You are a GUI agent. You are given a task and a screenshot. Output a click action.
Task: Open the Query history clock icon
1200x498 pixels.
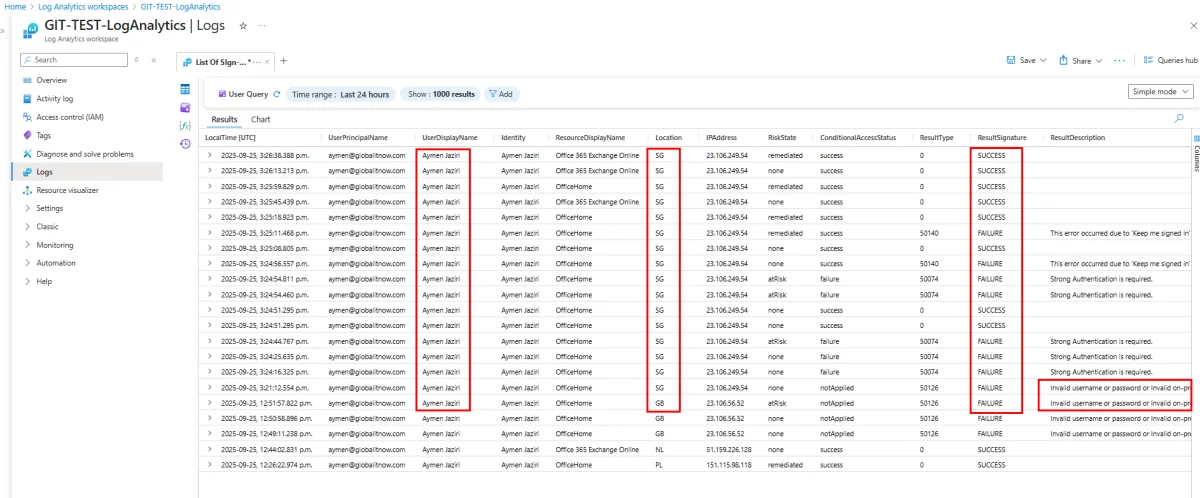point(185,143)
